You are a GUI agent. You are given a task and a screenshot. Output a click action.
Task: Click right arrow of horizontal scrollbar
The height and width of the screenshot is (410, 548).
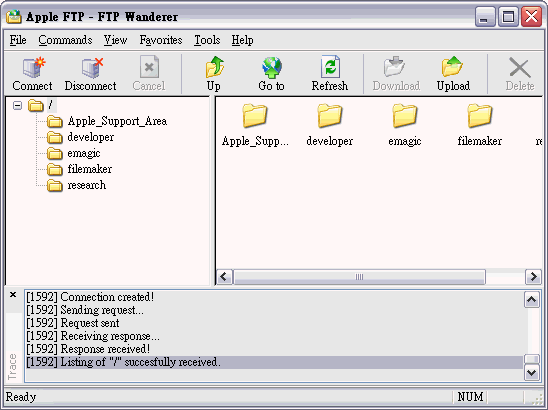click(x=533, y=277)
